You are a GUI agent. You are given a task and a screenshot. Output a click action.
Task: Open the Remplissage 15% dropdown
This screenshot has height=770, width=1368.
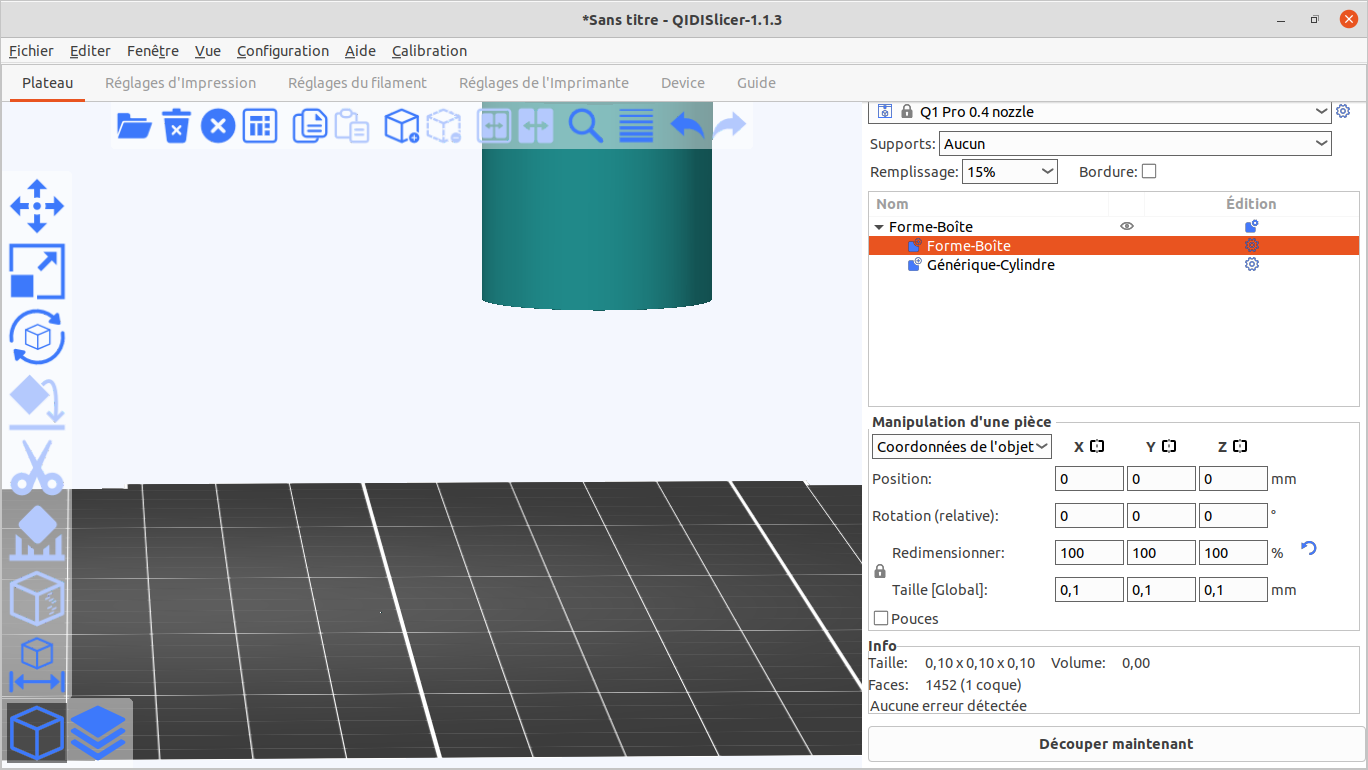tap(1009, 172)
